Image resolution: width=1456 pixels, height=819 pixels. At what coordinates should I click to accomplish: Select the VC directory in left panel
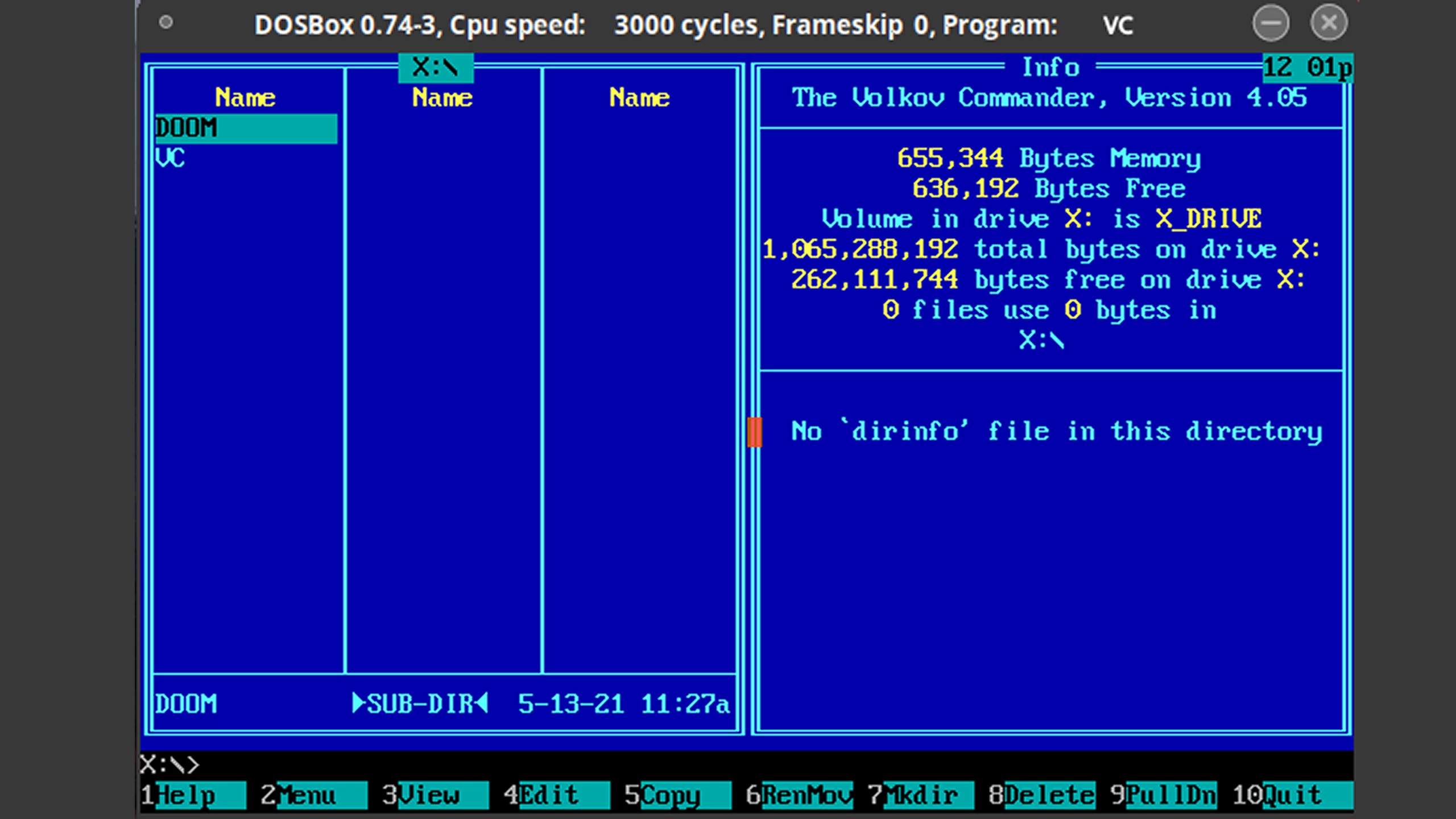pos(171,158)
